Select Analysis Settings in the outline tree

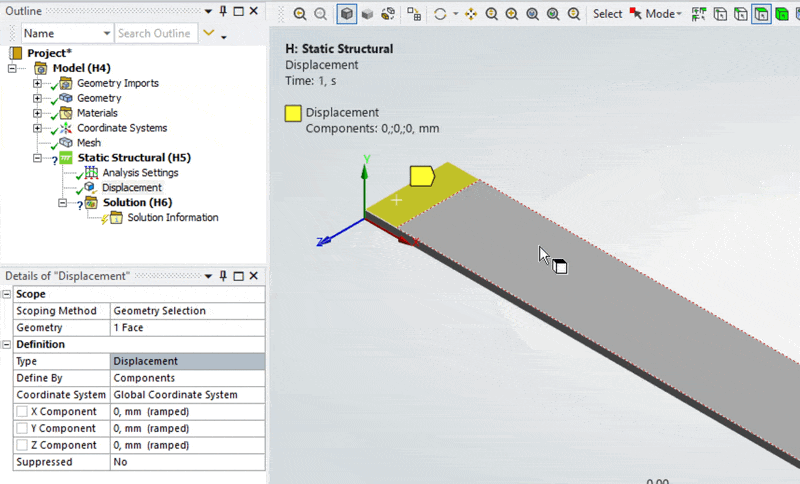point(140,173)
